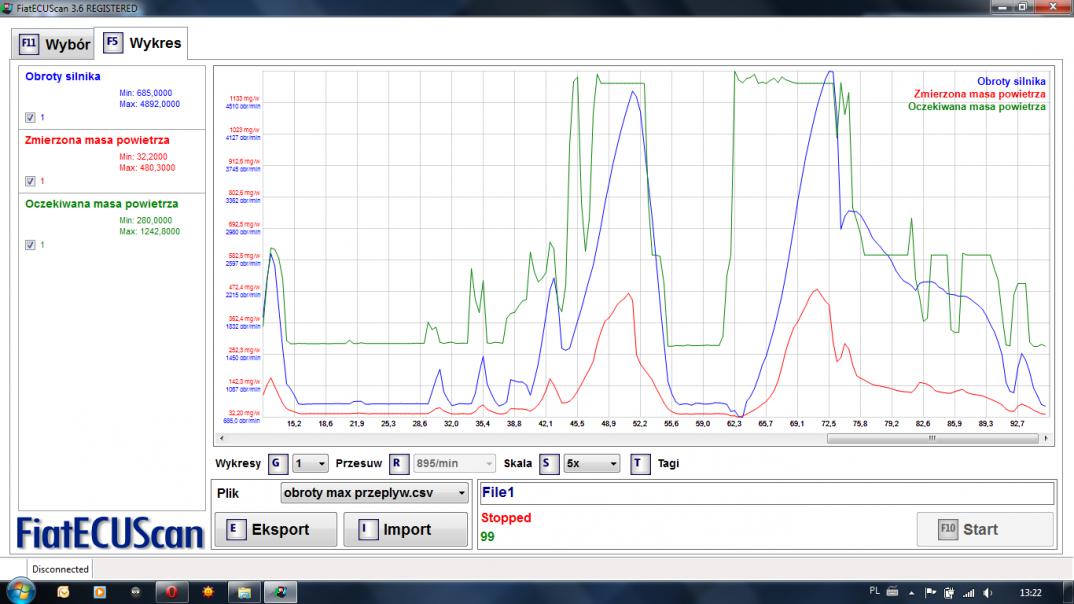This screenshot has height=604, width=1074.
Task: Click the E icon on the Eksport button
Action: [236, 529]
